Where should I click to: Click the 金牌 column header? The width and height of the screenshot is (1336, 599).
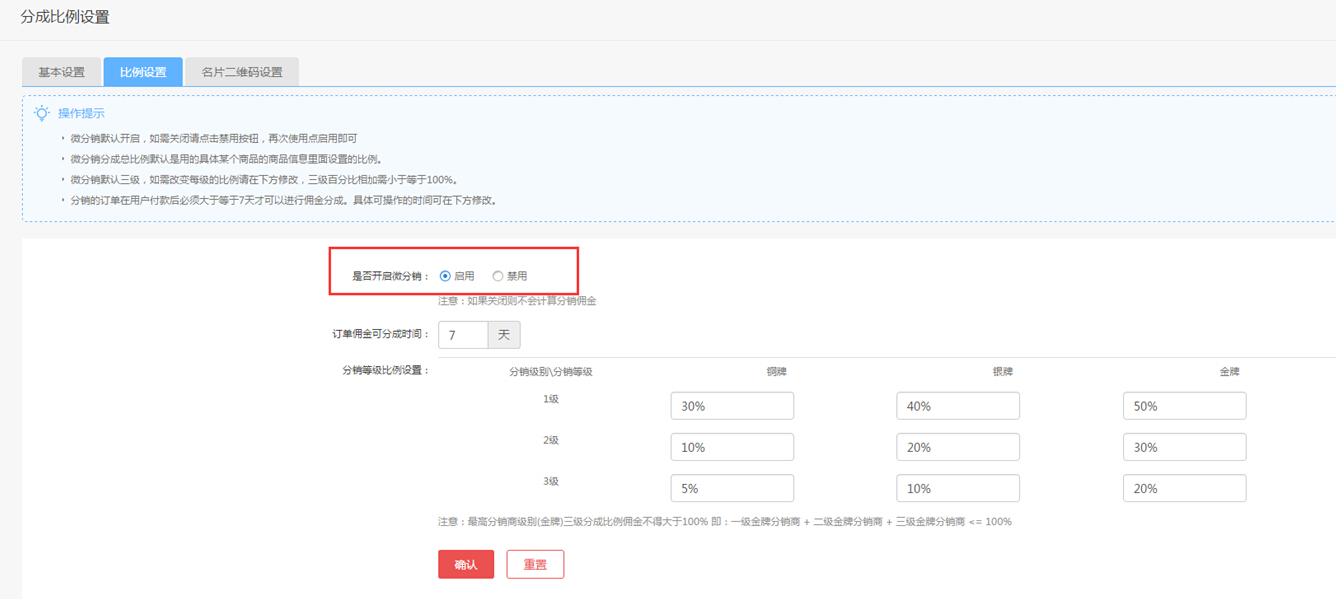coord(1229,371)
